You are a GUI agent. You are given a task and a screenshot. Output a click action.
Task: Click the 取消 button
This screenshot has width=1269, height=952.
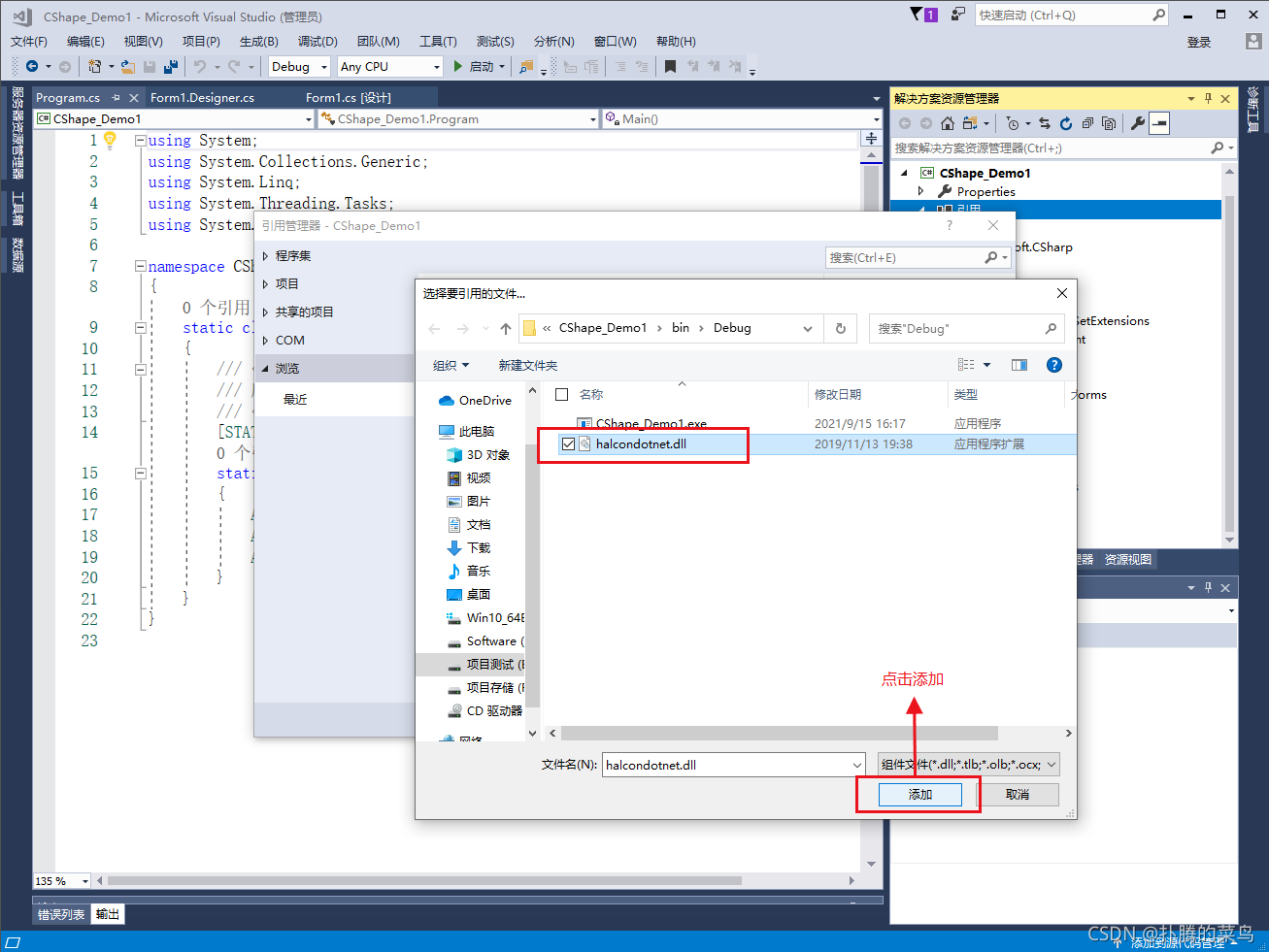coord(1018,795)
